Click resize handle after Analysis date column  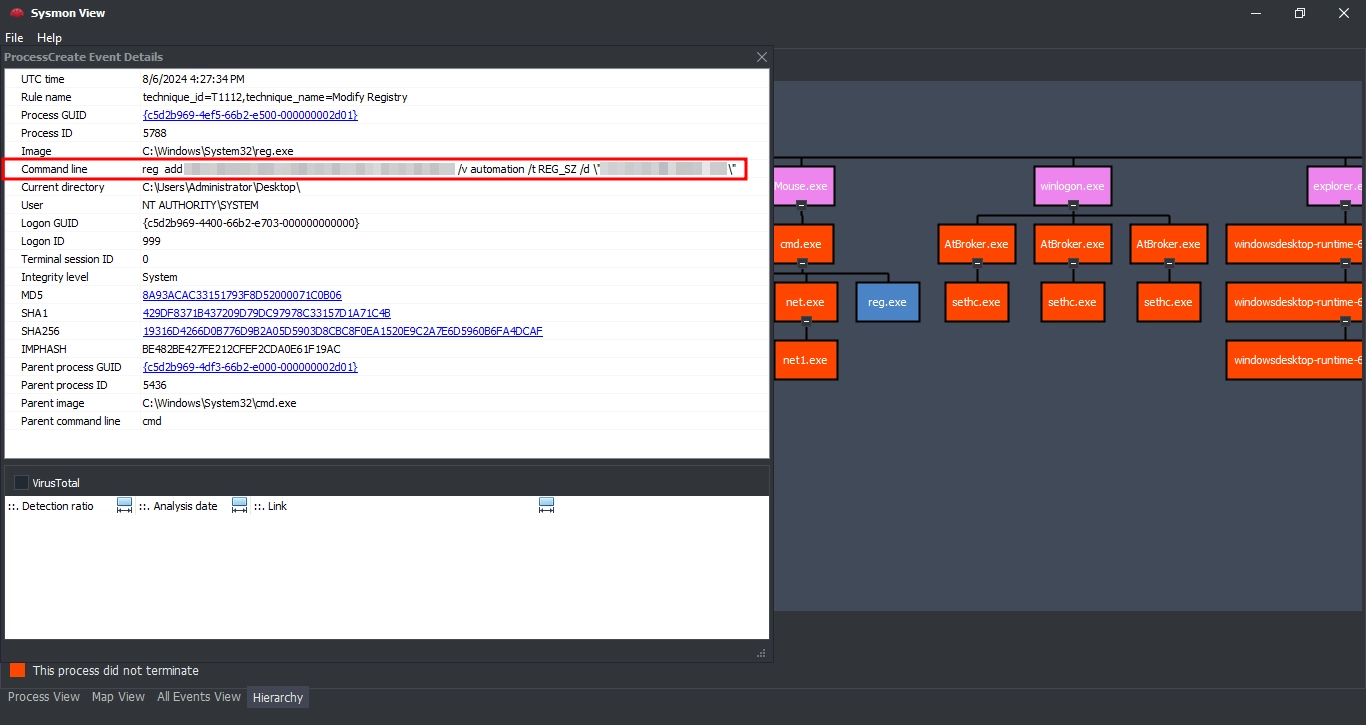239,506
